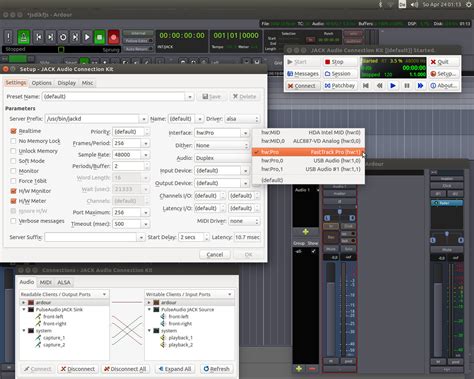This screenshot has width=474, height=379.
Task: Click the red minus icon in Ardour mixer groups
Action: coord(312,369)
